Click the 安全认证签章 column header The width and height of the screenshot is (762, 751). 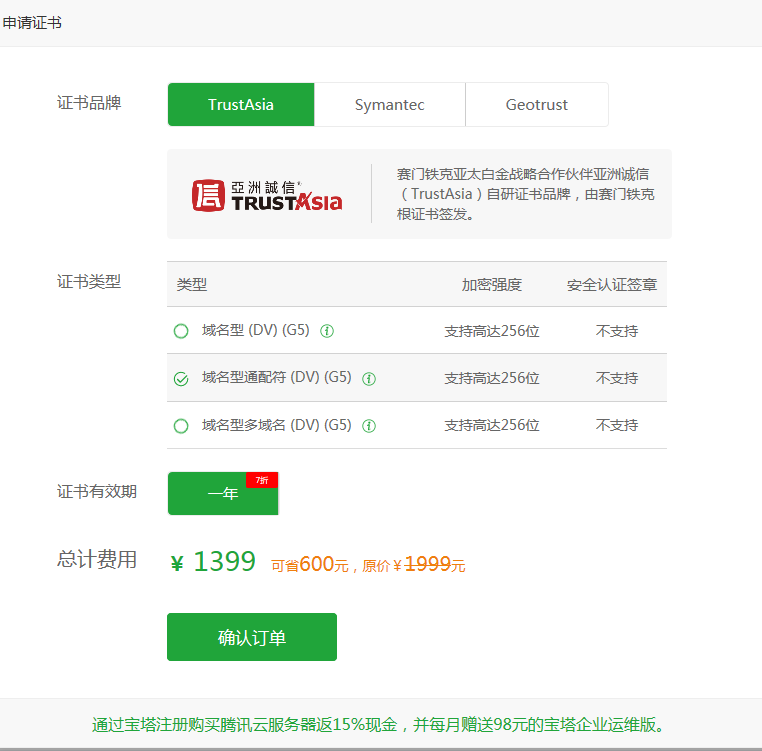(612, 284)
